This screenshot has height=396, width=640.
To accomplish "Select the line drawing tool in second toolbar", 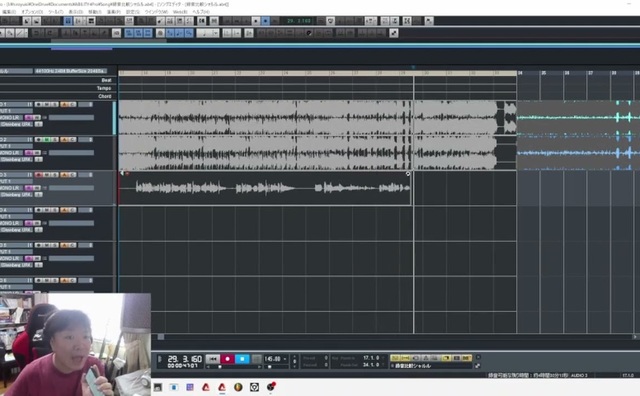I will (x=19, y=33).
